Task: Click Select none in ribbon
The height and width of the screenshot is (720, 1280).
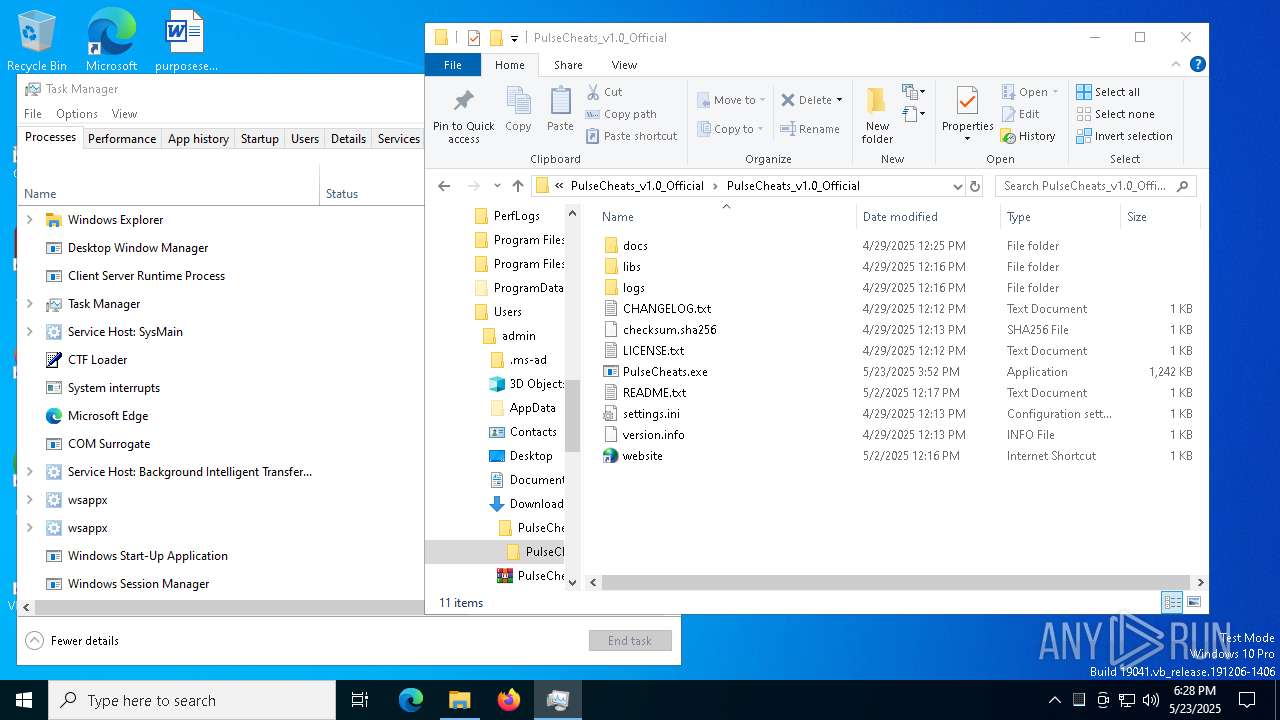Action: [1115, 114]
